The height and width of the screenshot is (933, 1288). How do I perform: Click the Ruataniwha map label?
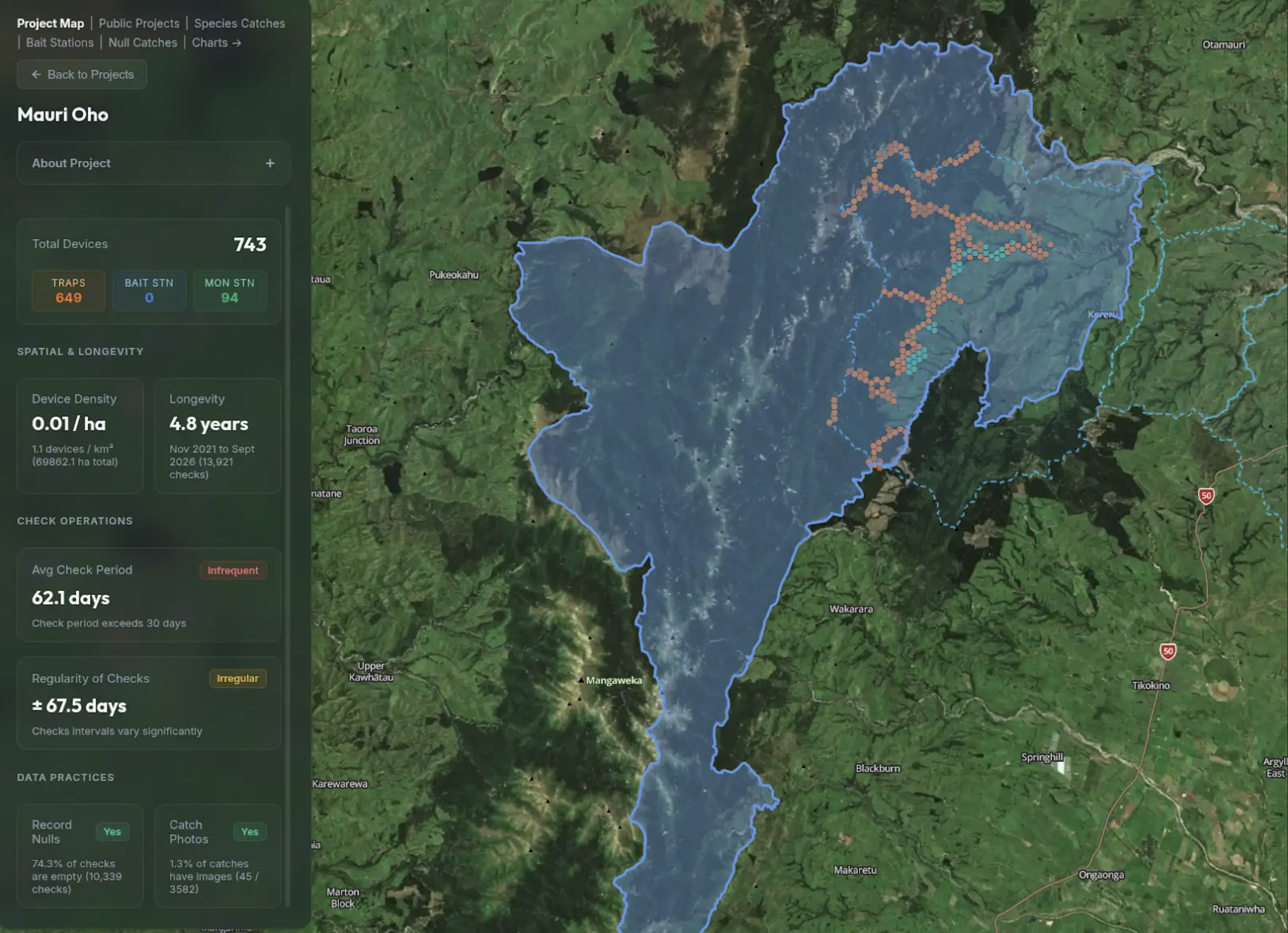click(x=1239, y=909)
